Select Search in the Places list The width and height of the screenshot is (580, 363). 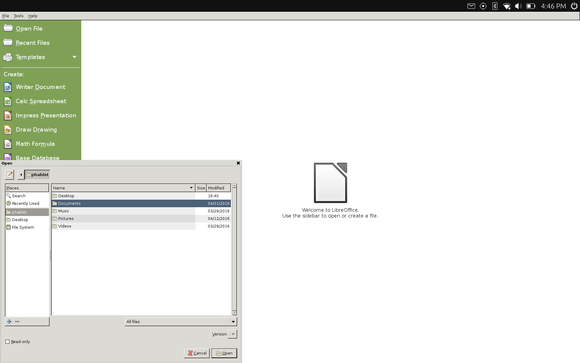click(27, 196)
